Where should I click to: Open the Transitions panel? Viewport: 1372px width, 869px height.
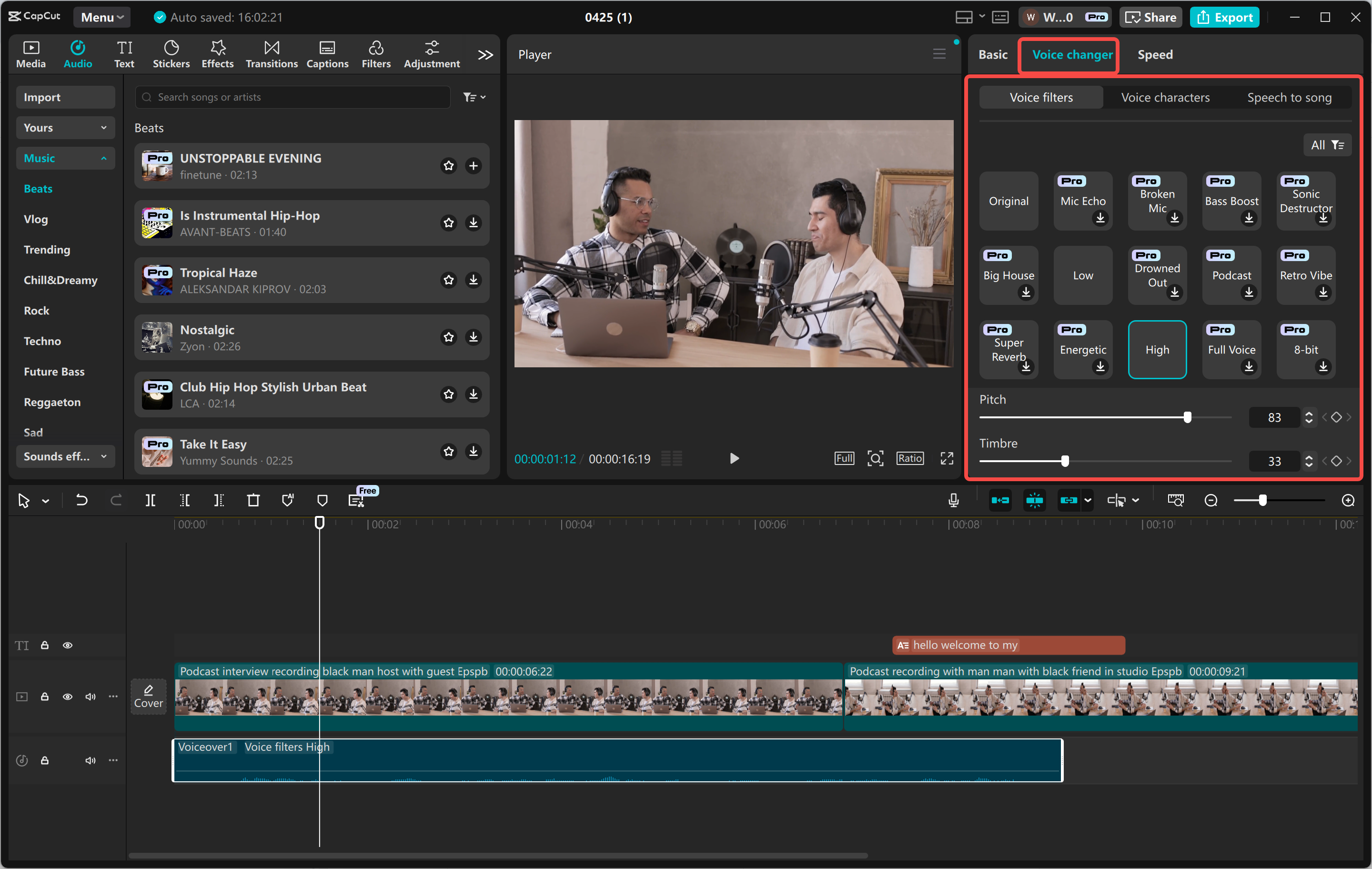pyautogui.click(x=271, y=54)
